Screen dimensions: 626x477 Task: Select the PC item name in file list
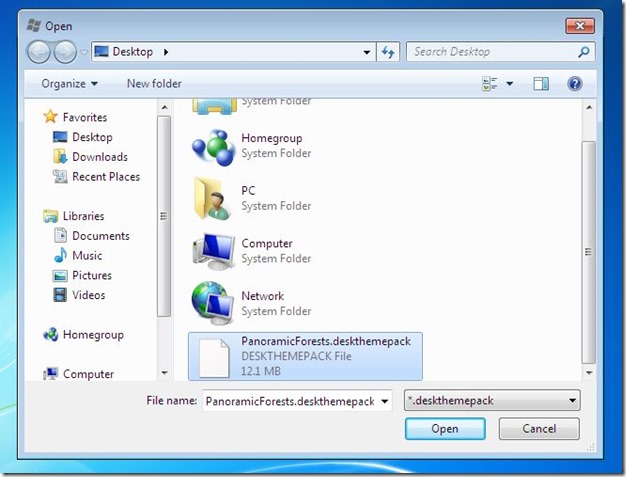[248, 190]
